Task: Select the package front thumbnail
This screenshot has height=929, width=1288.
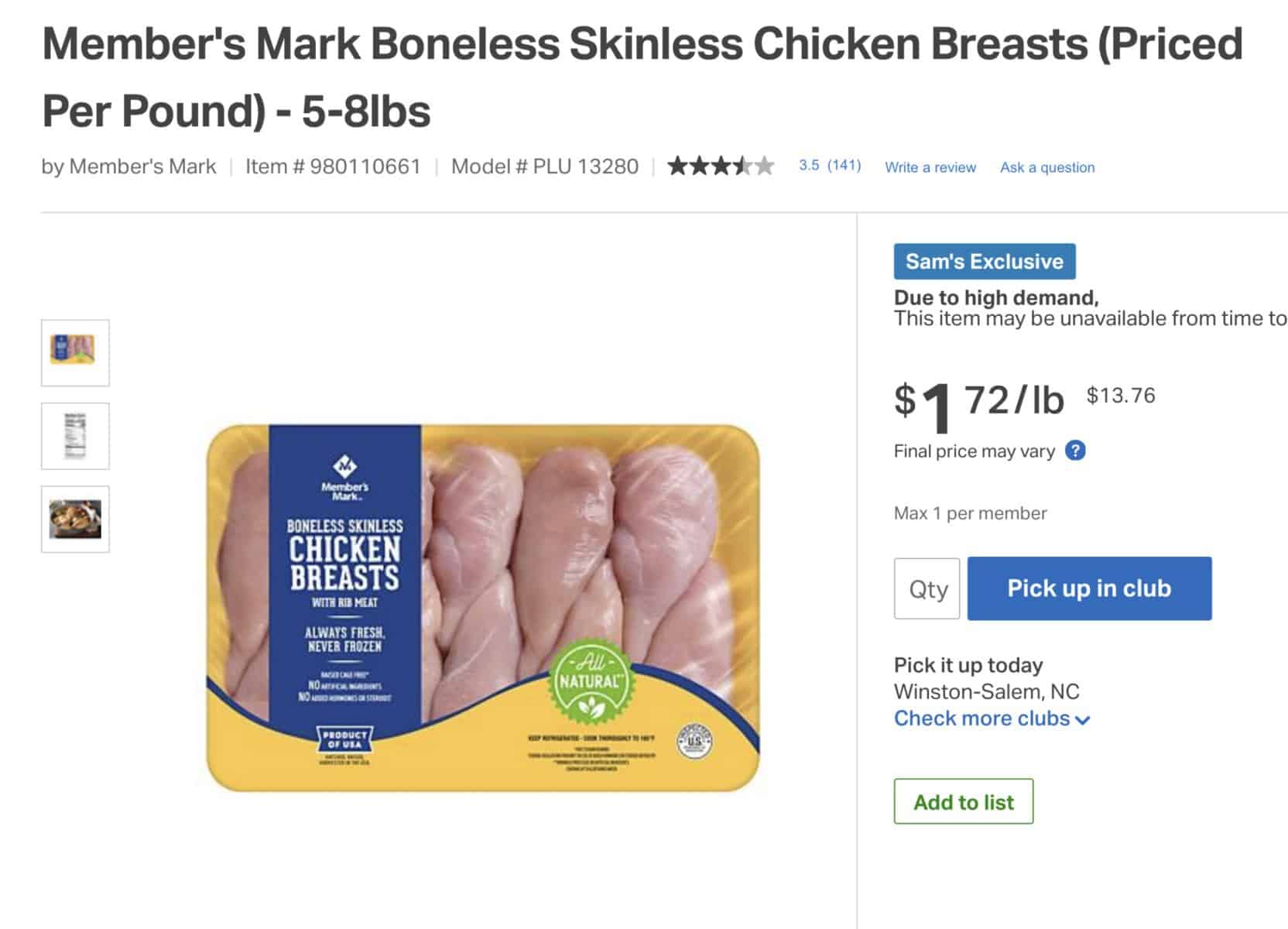Action: [74, 353]
